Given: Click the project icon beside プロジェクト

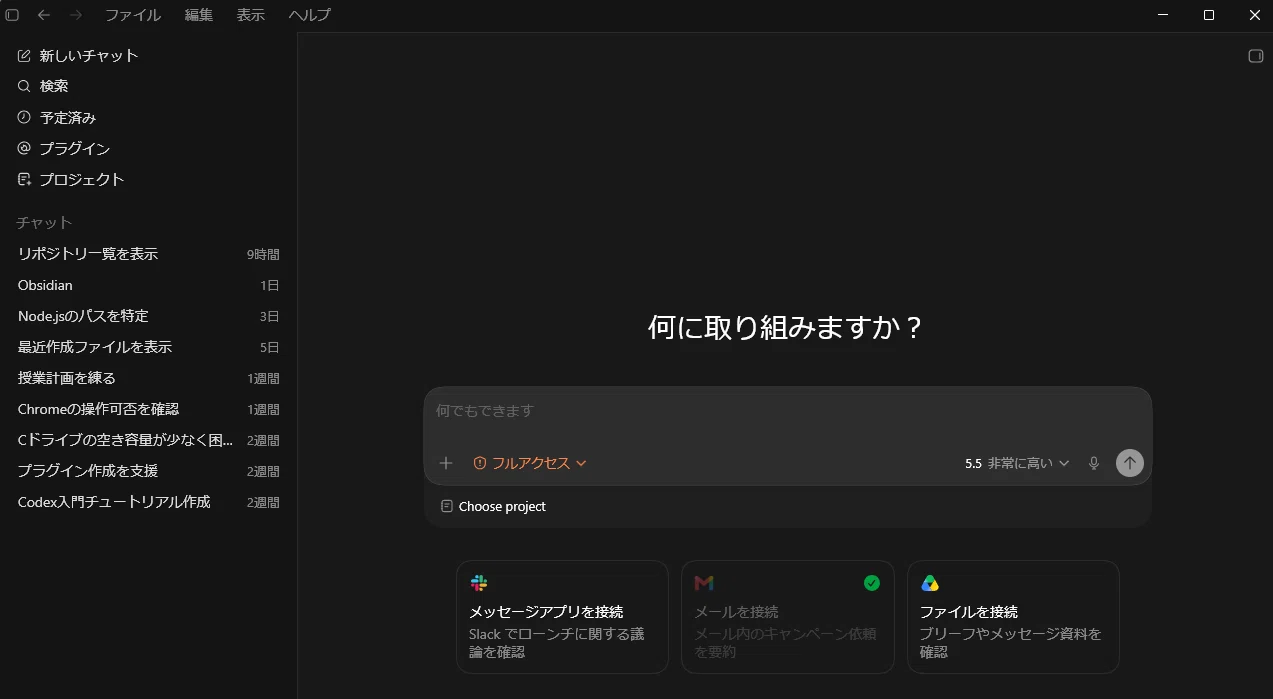Looking at the screenshot, I should pos(25,179).
